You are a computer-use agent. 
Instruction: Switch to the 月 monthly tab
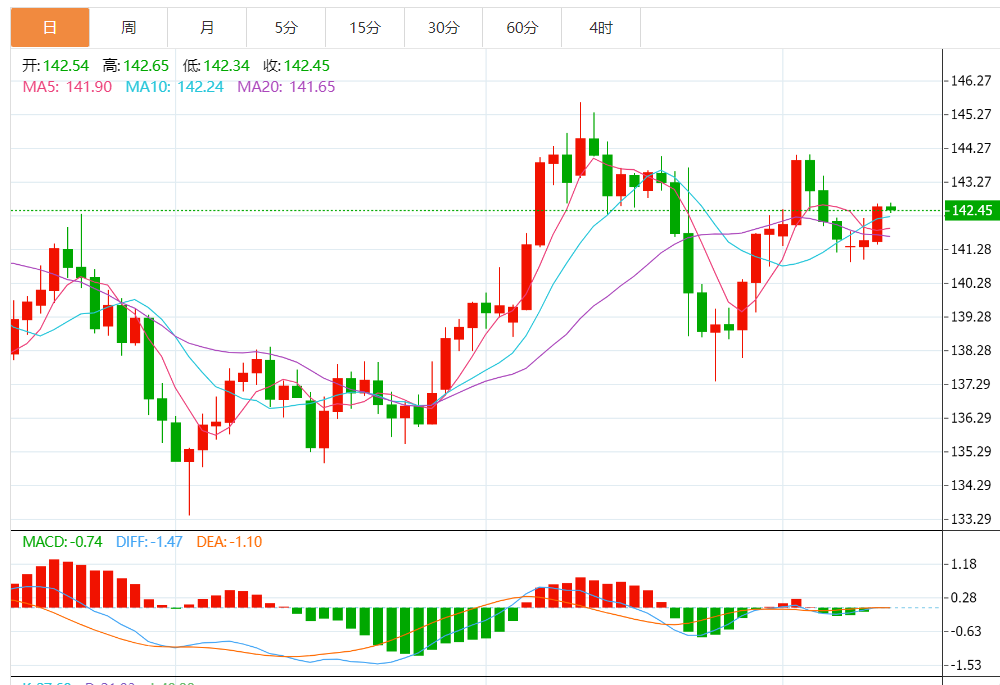207,27
